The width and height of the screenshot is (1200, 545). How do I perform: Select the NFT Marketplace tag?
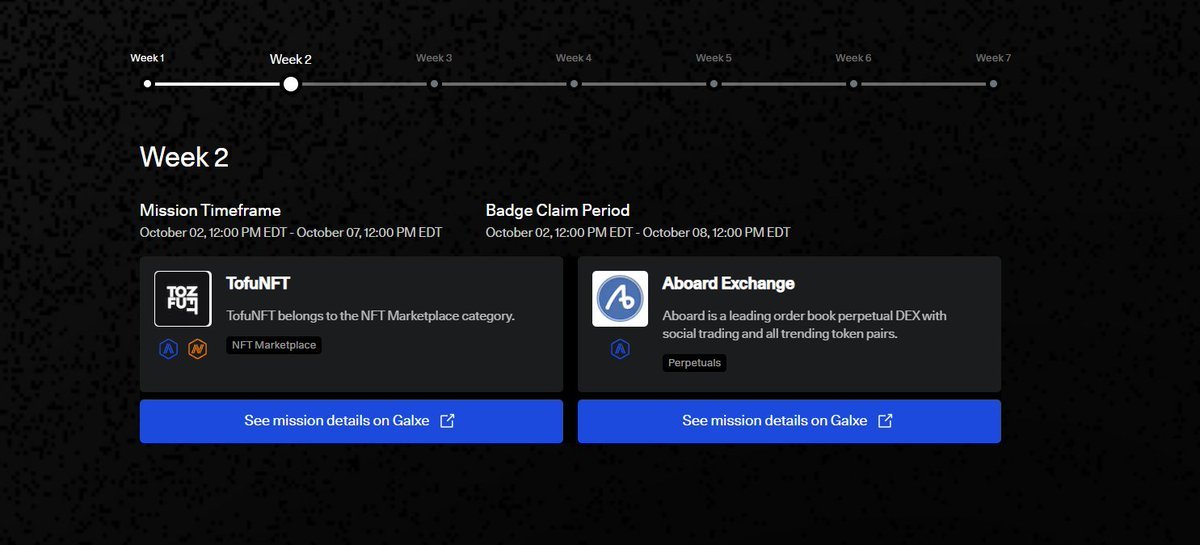274,345
